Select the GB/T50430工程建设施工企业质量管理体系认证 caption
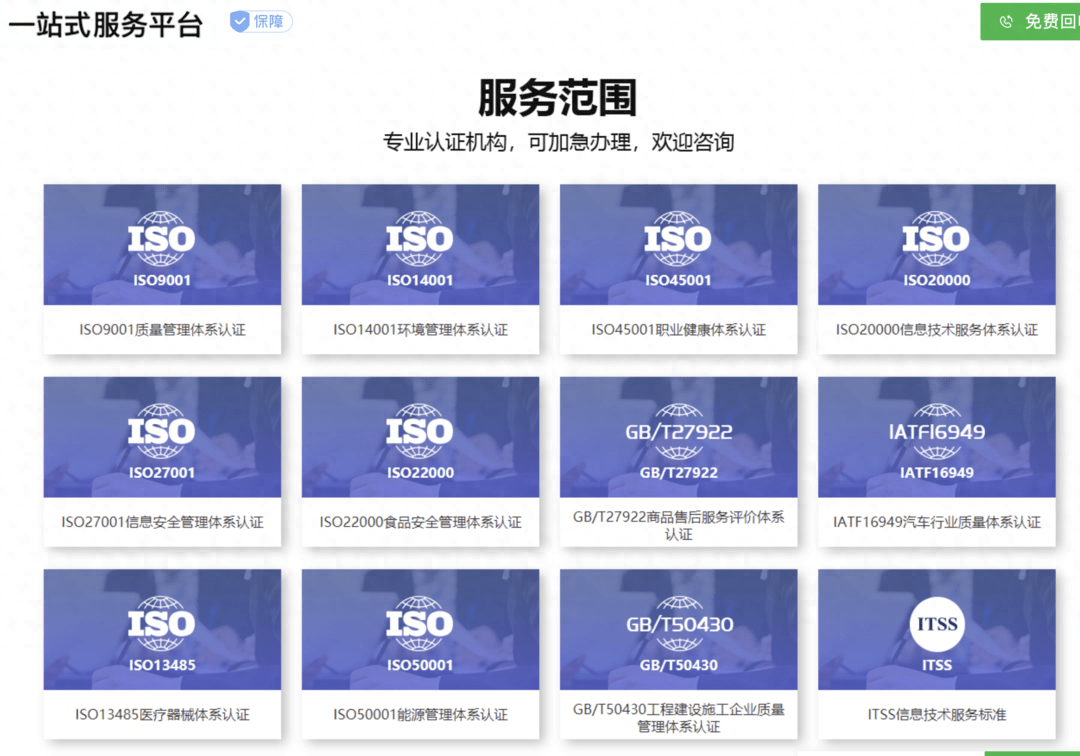This screenshot has width=1080, height=756. click(678, 718)
